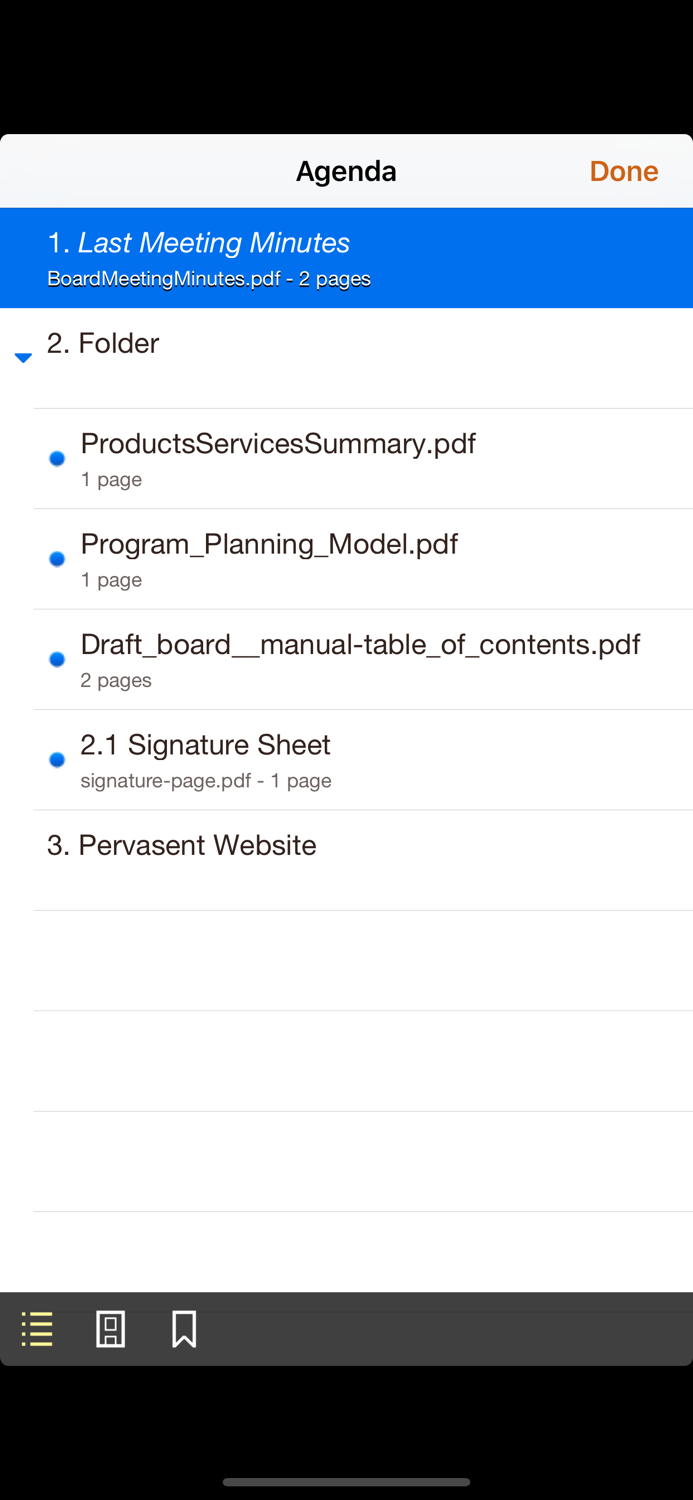Screen dimensions: 693x1500
Task: Open "1. Last Meeting Minutes"
Action: click(346, 257)
